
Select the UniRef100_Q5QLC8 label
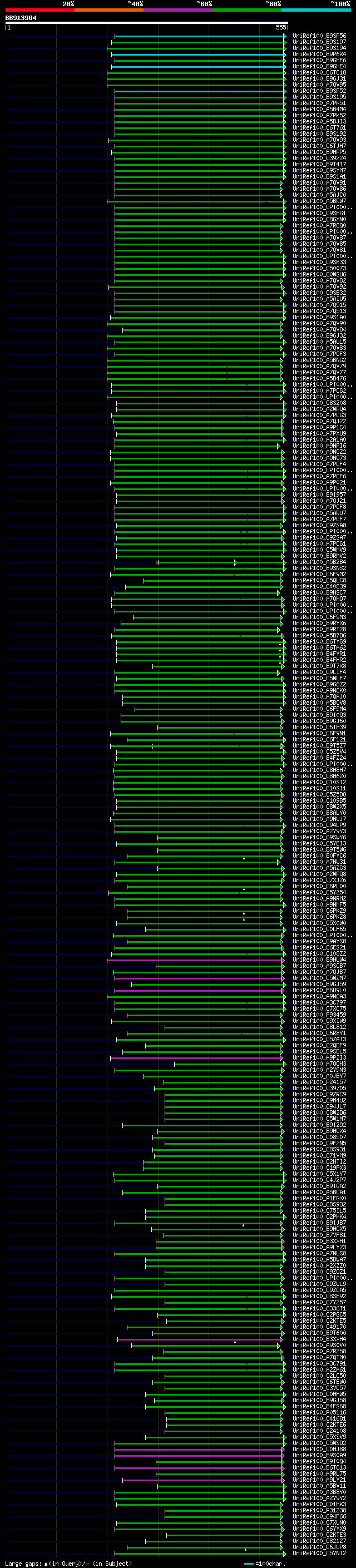[x=319, y=580]
